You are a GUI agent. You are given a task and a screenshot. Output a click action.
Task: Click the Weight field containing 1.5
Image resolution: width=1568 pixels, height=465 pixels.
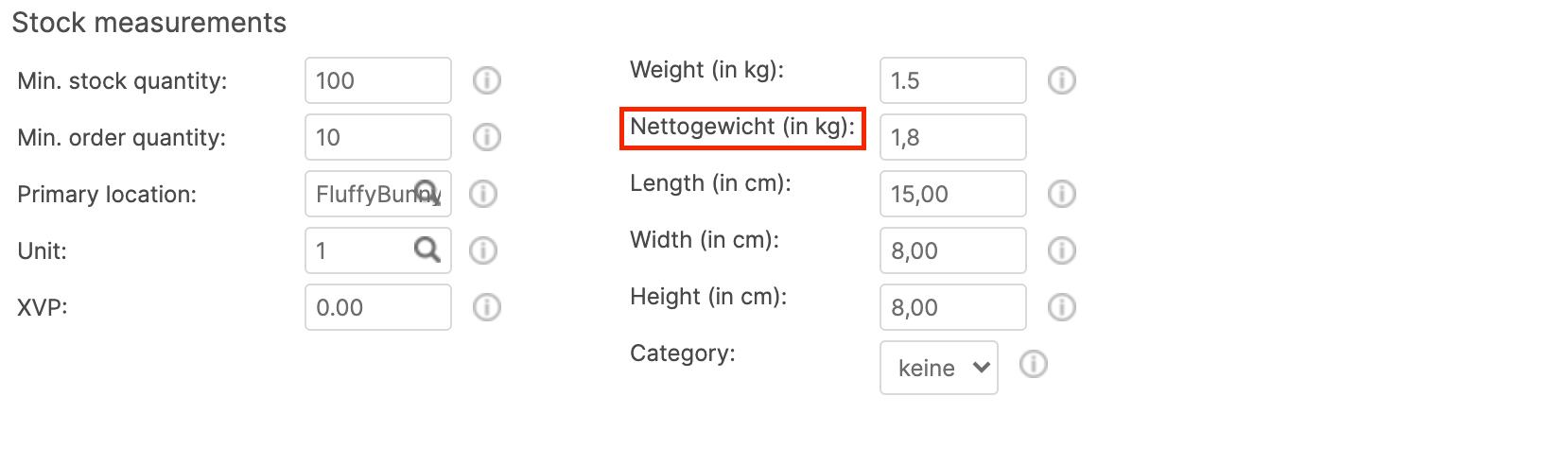953,80
